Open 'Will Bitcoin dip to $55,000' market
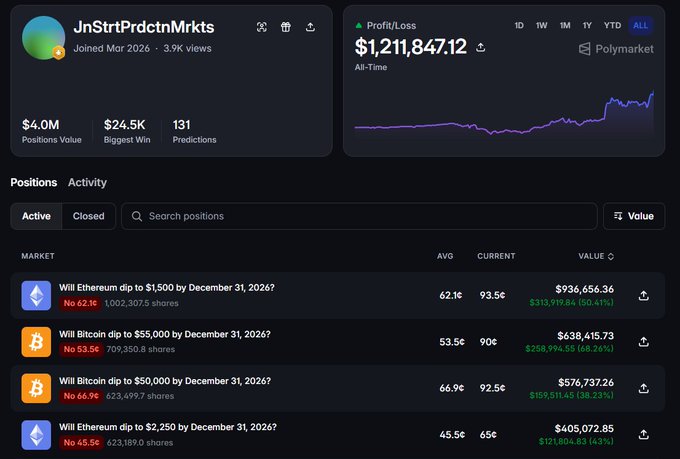The height and width of the screenshot is (459, 680). [165, 334]
